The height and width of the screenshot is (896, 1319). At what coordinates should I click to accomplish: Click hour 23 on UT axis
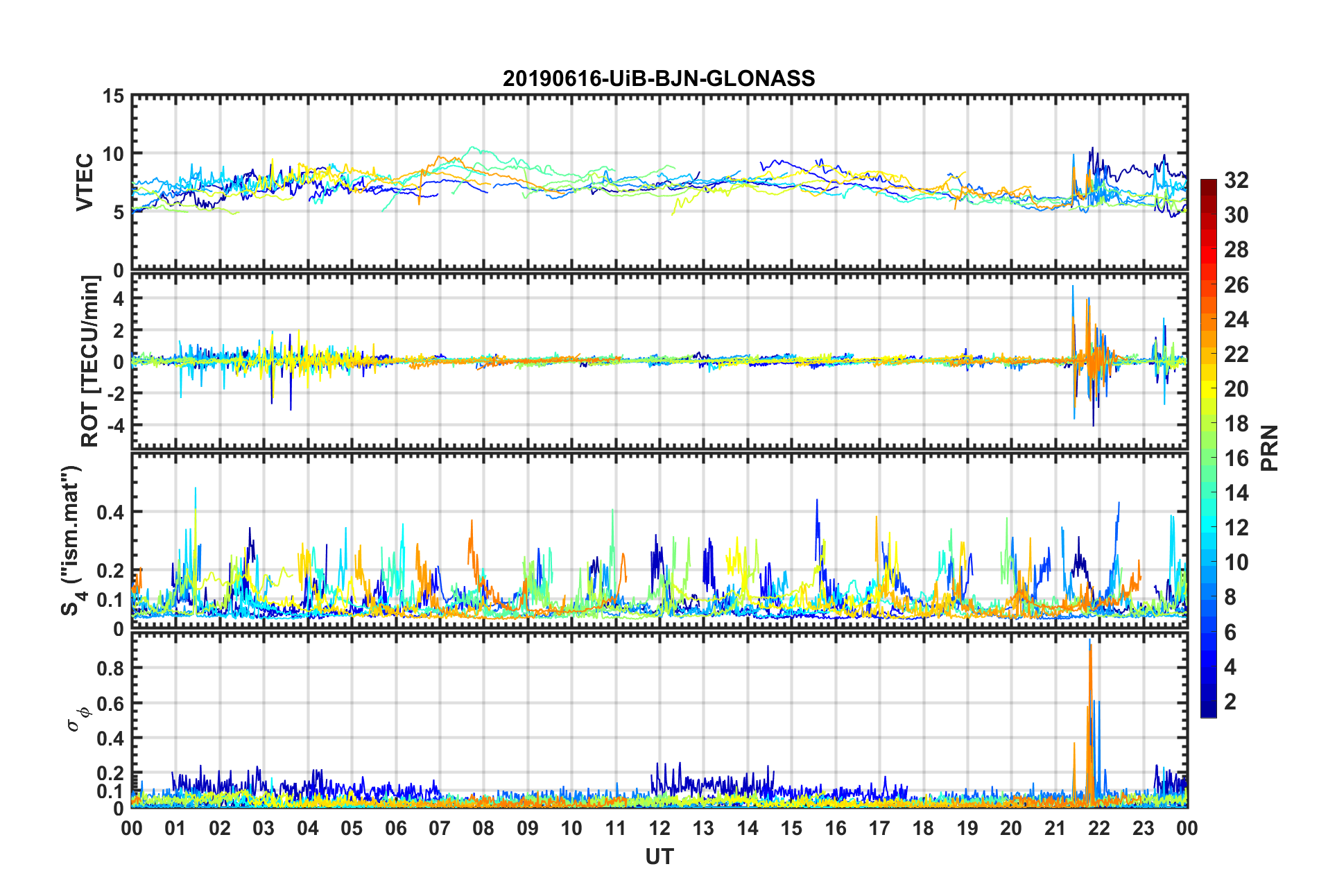pyautogui.click(x=1144, y=828)
